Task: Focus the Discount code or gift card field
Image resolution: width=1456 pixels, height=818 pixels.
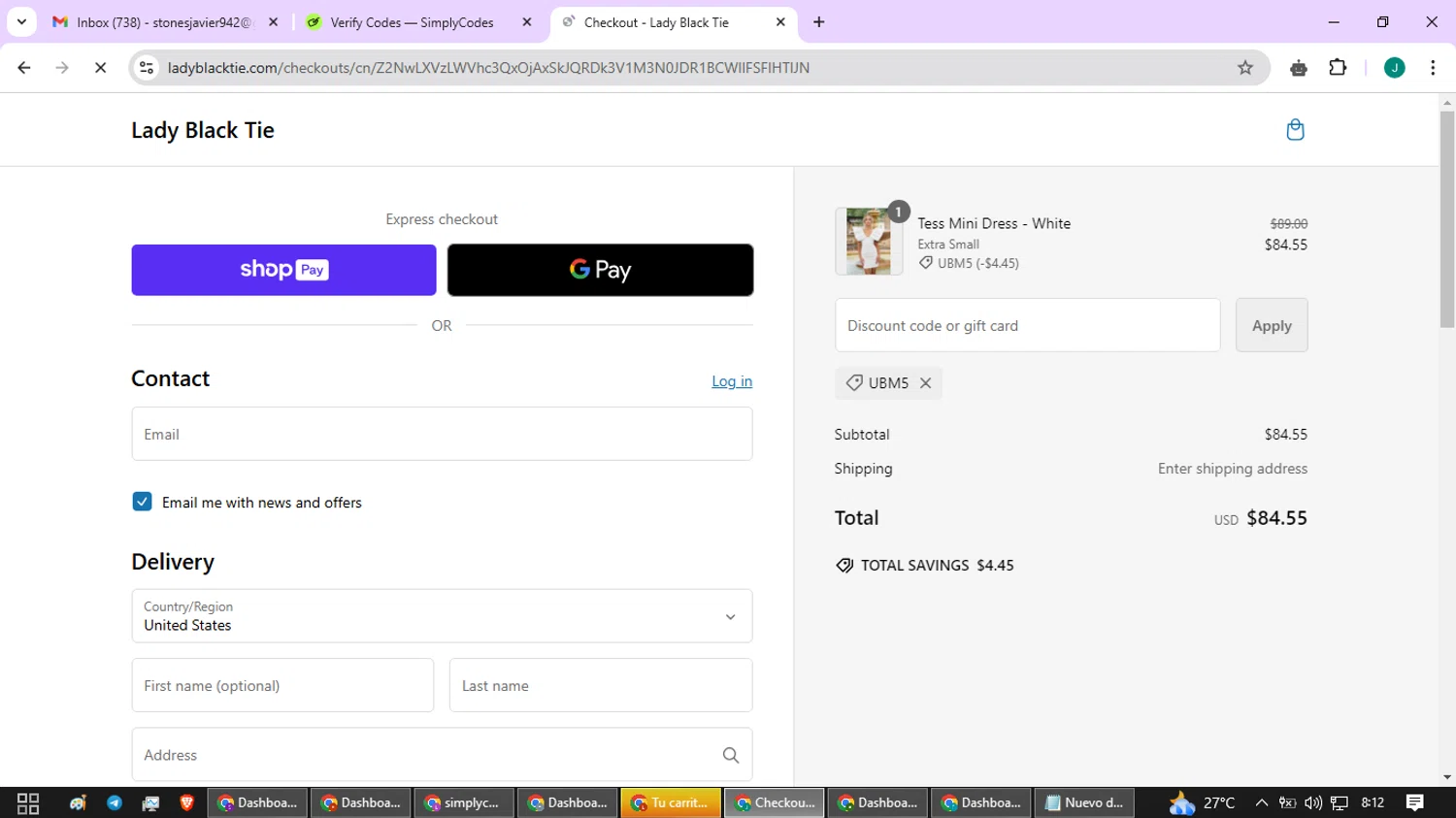Action: 1027,325
